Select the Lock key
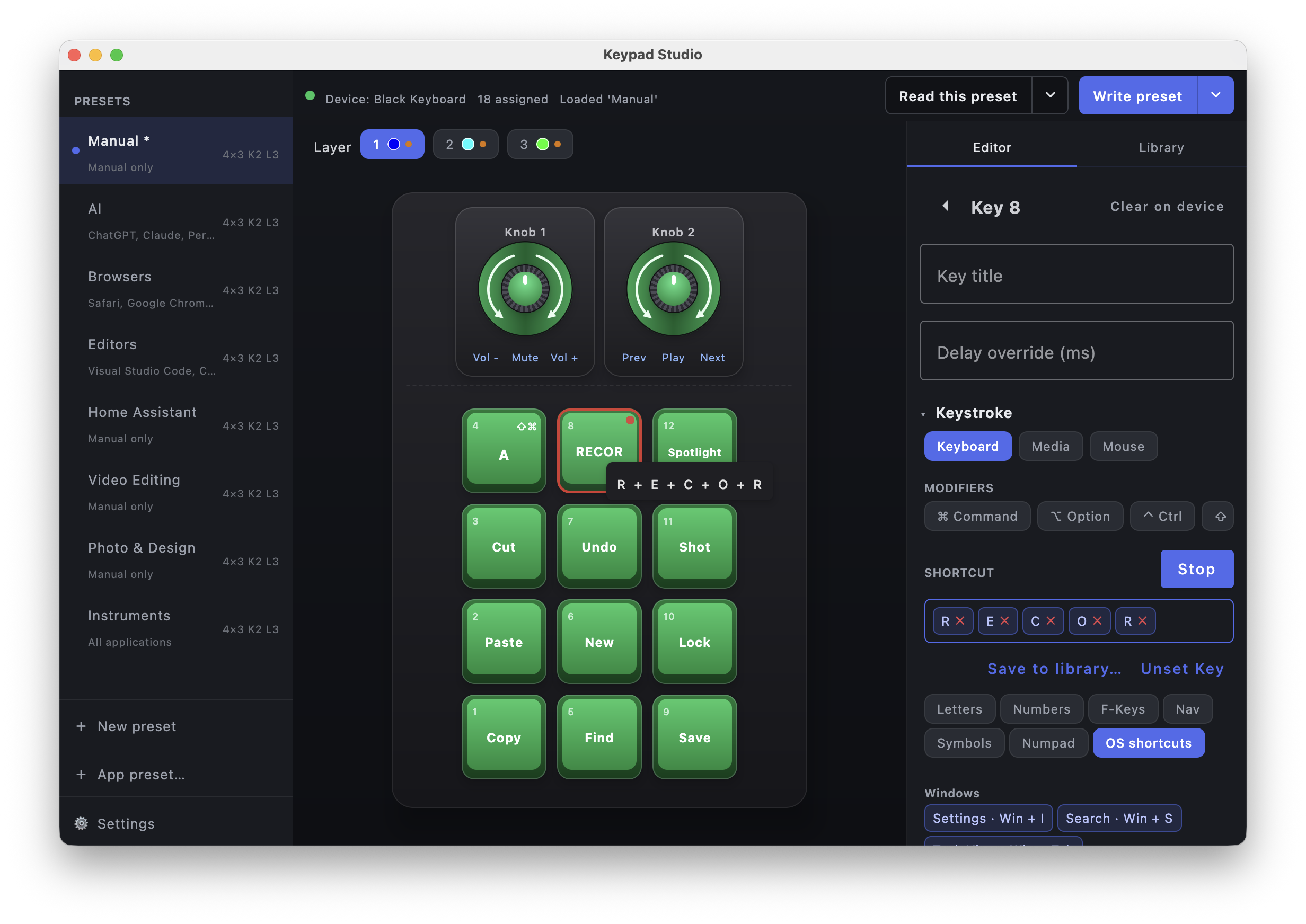Screen dimensions: 1306x924 pos(694,641)
